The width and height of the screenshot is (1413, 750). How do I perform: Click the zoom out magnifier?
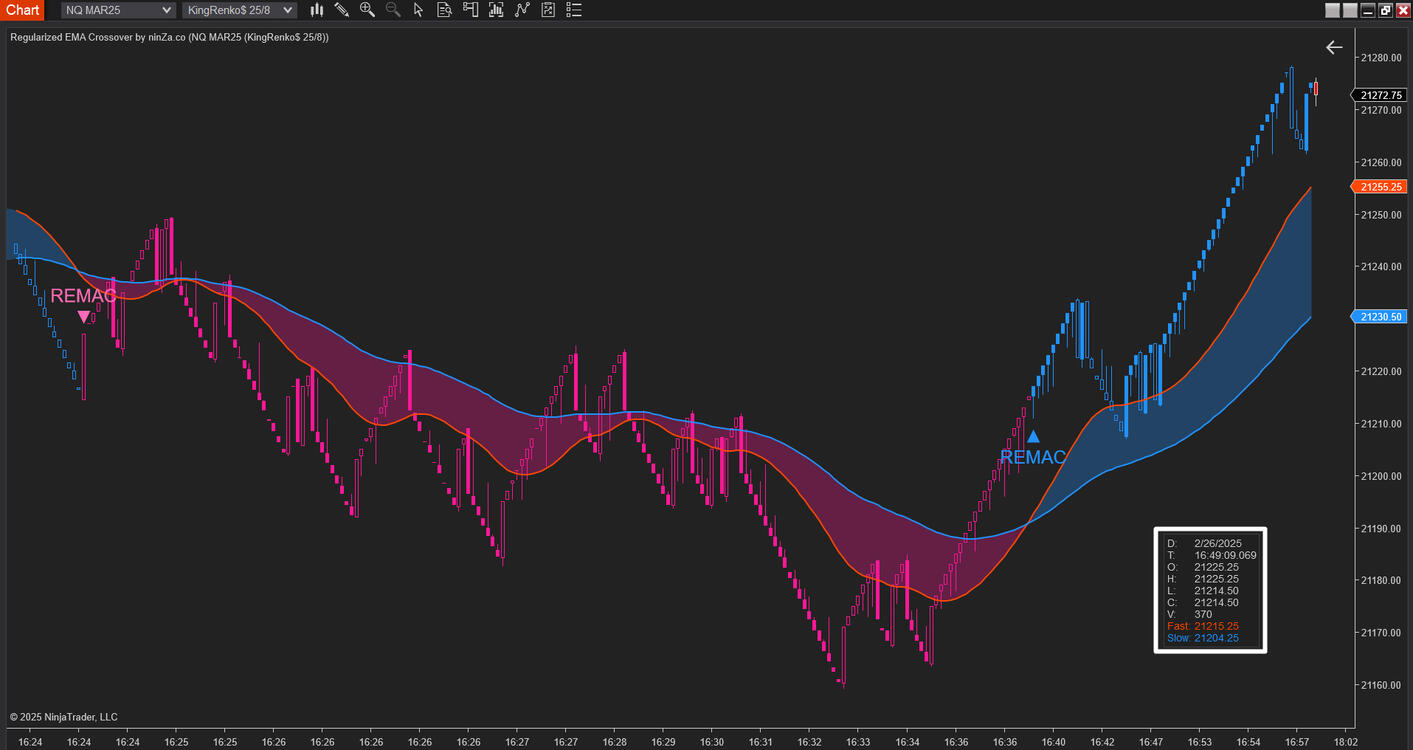pyautogui.click(x=393, y=10)
